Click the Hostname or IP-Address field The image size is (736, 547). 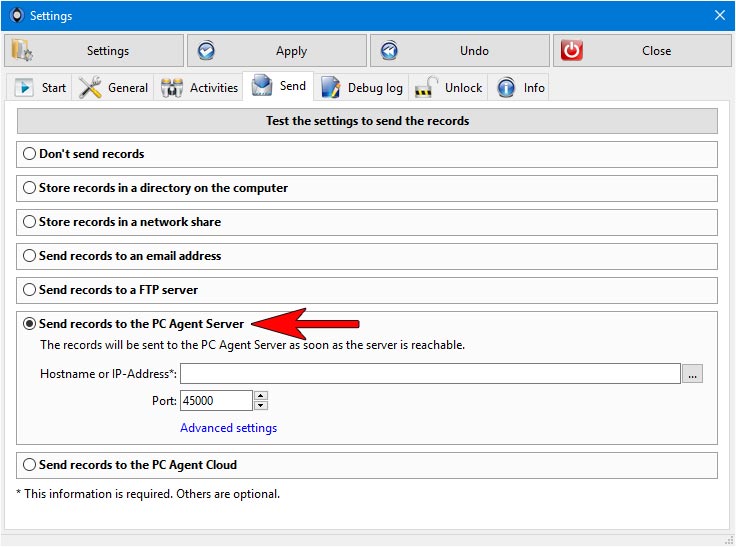click(430, 374)
